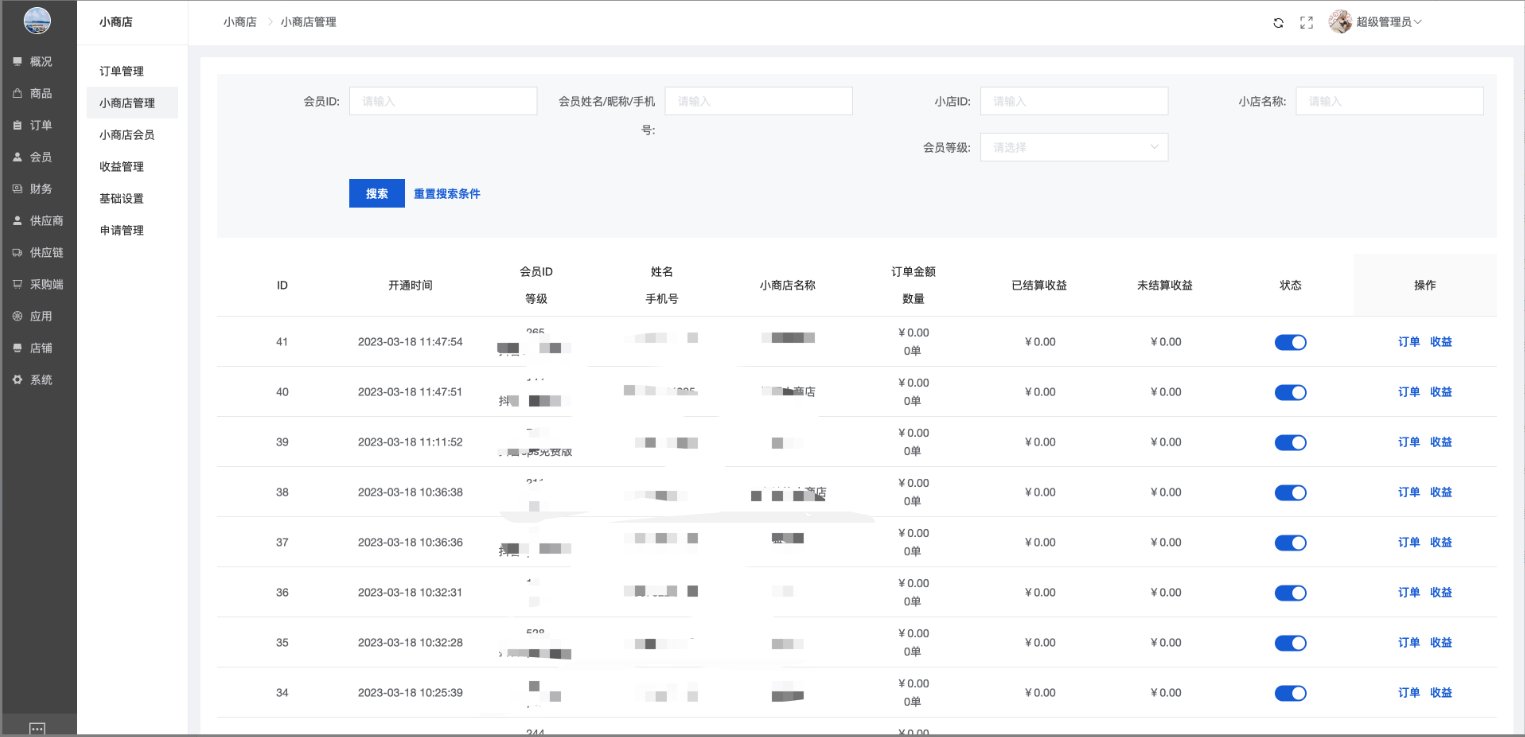Switch to 小商店会员 submenu item
1525x737 pixels.
[x=126, y=135]
